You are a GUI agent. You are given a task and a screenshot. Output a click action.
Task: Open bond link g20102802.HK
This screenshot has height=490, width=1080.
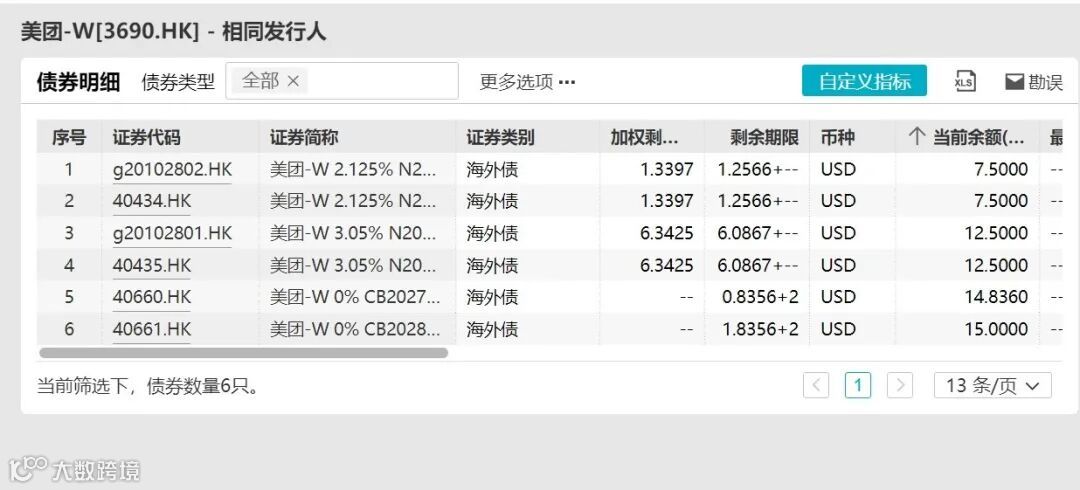click(172, 170)
